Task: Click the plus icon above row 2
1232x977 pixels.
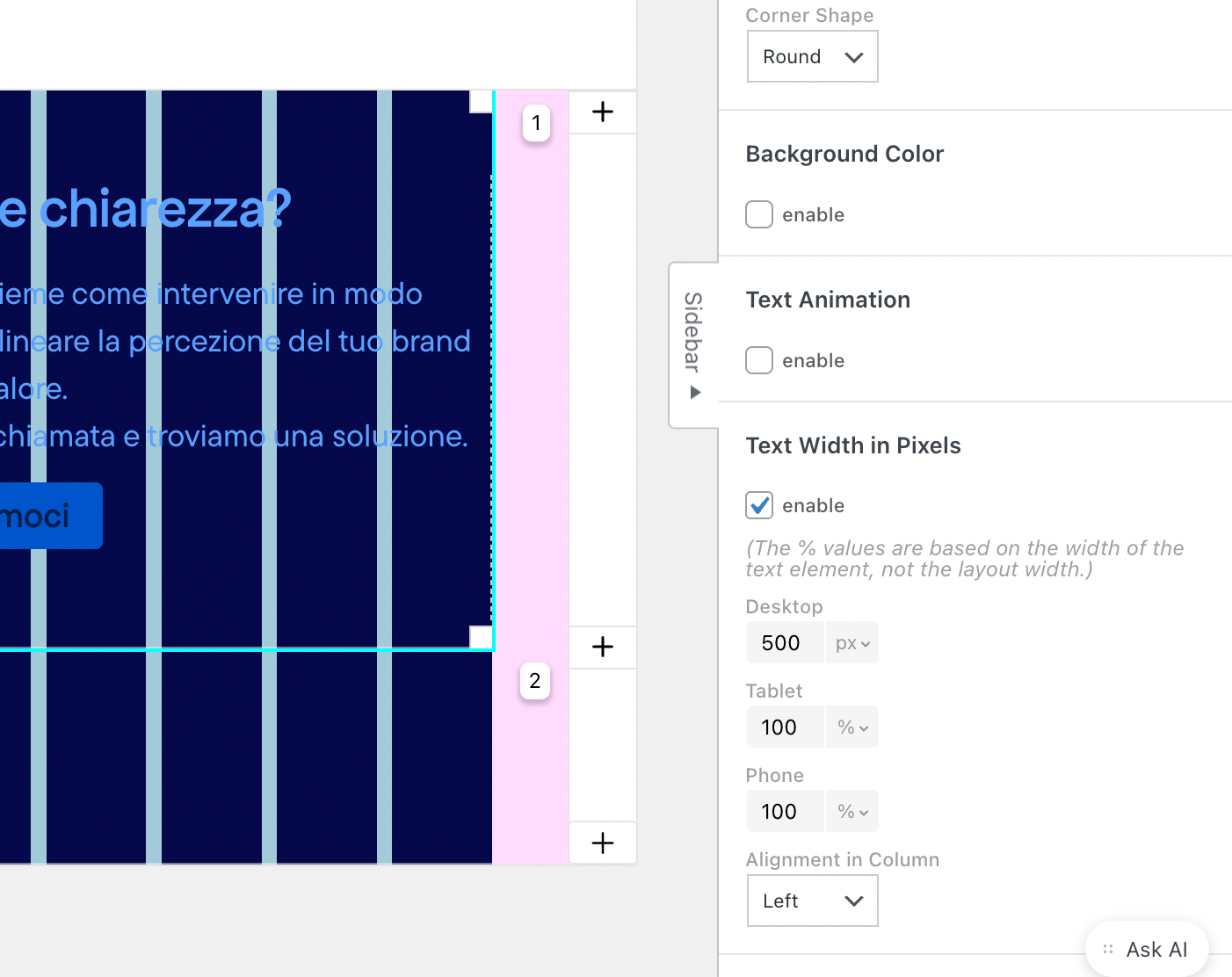Action: coord(603,647)
